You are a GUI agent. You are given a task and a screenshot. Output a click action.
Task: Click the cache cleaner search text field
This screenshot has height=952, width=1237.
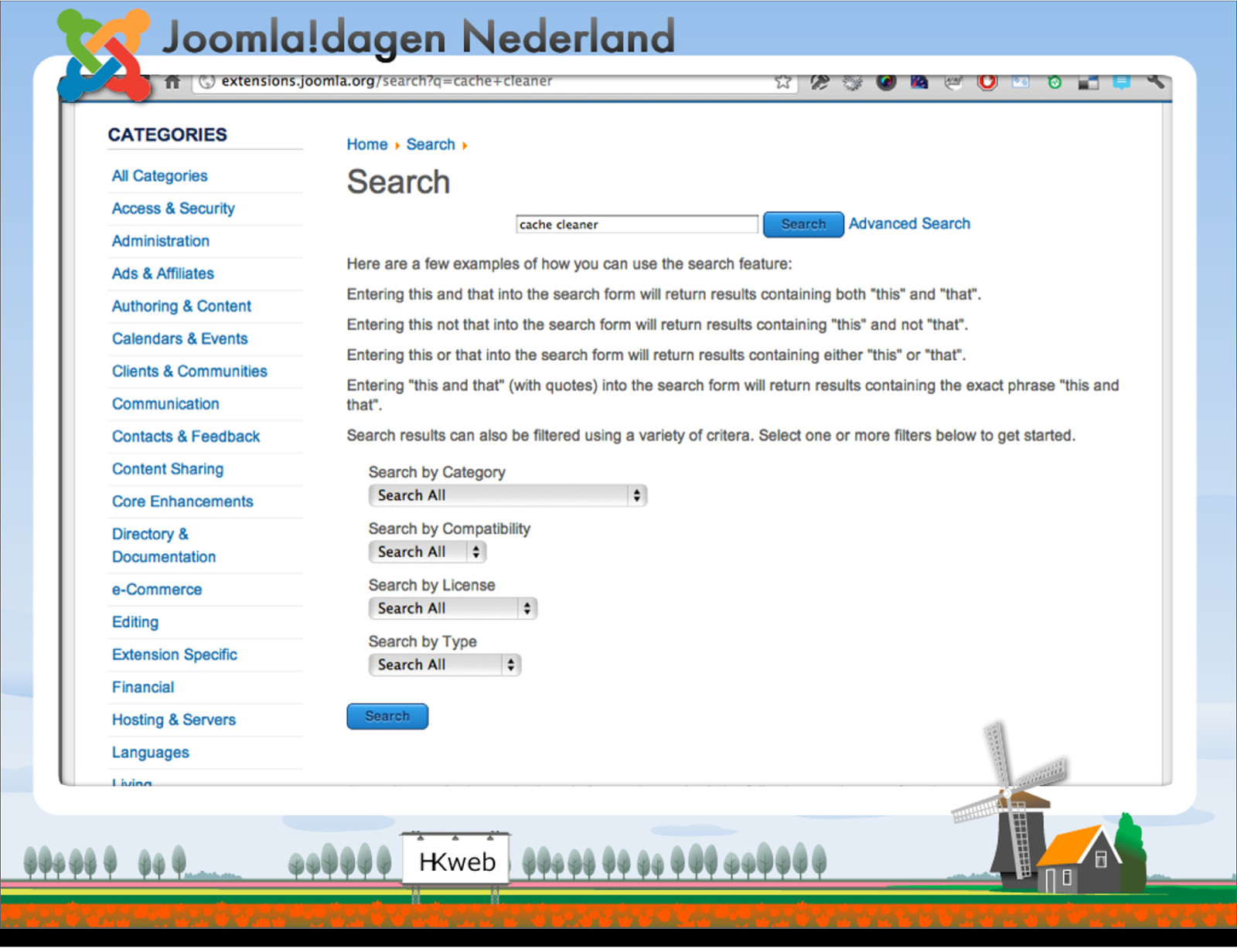[637, 224]
